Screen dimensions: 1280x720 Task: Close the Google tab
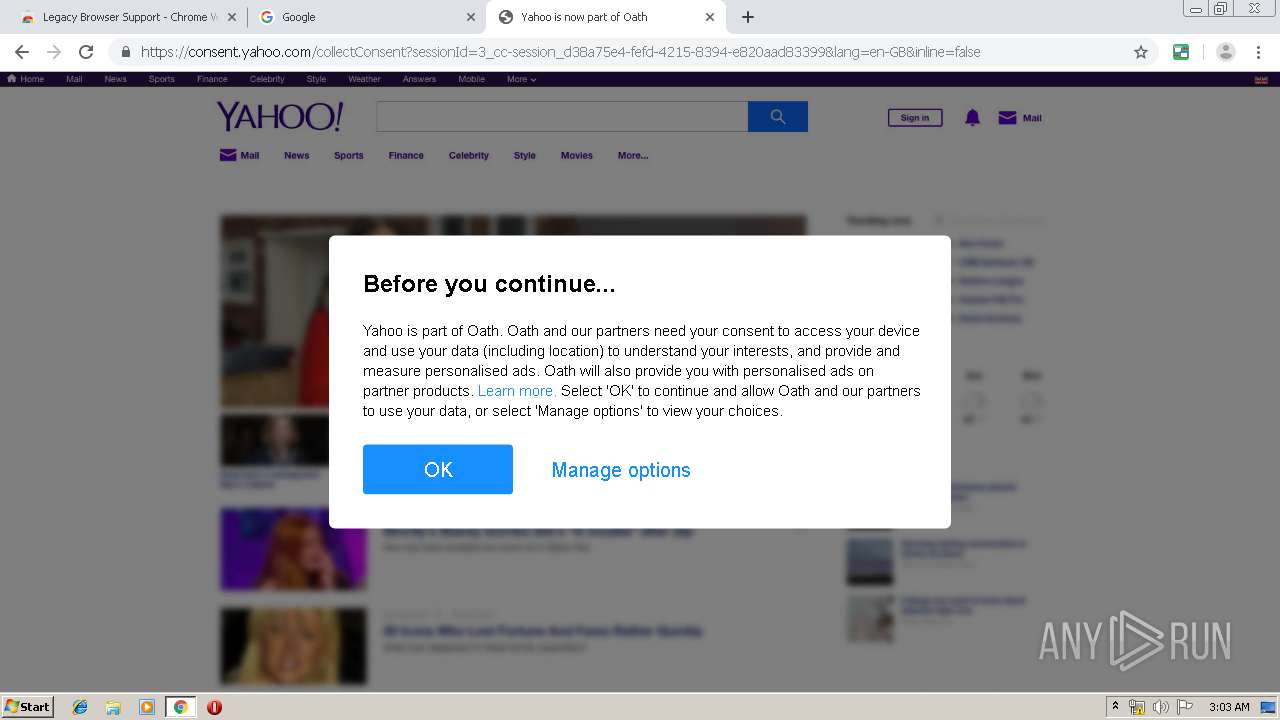[x=471, y=17]
